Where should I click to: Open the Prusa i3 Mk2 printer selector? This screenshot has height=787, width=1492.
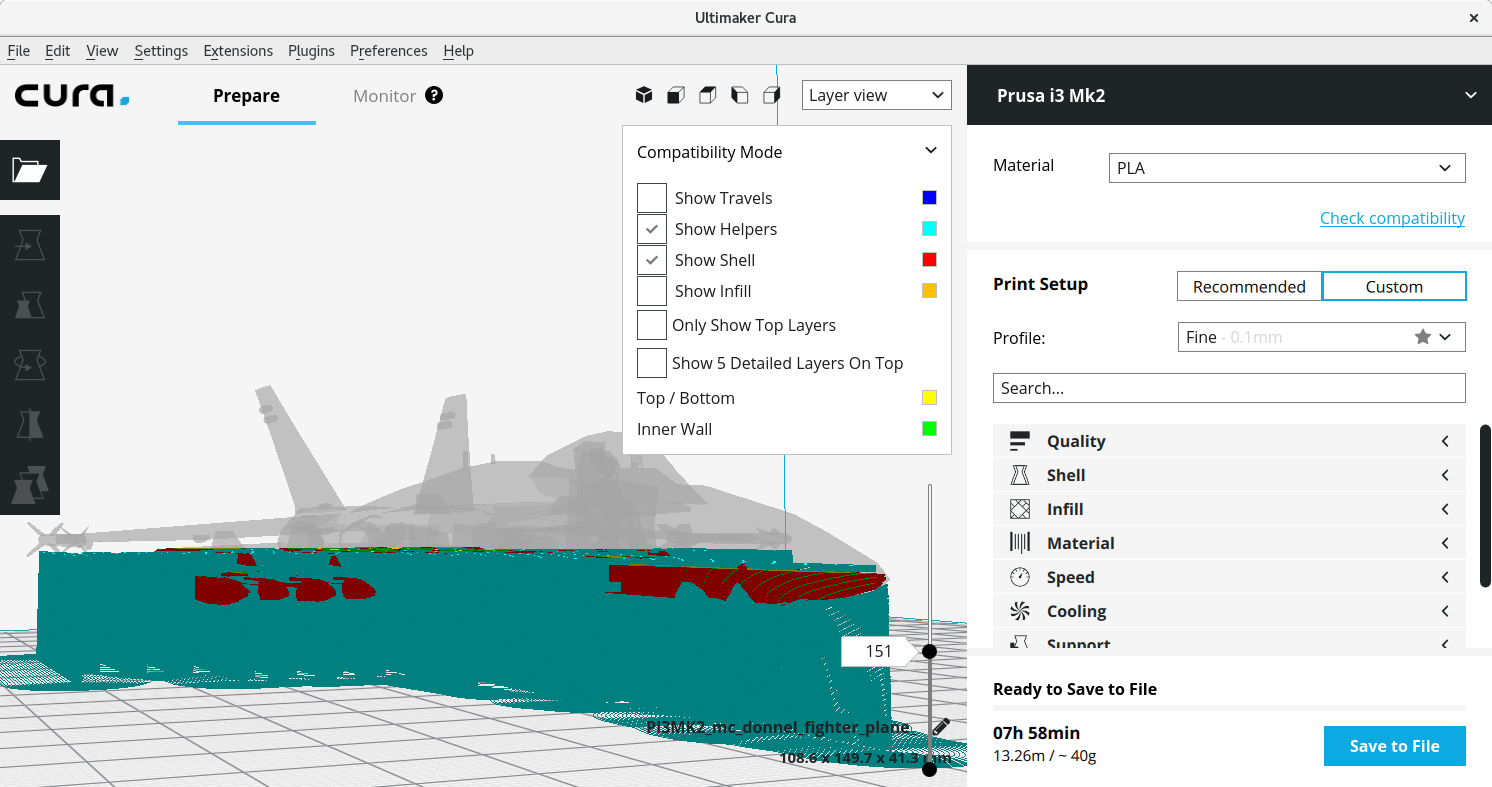pos(1229,95)
